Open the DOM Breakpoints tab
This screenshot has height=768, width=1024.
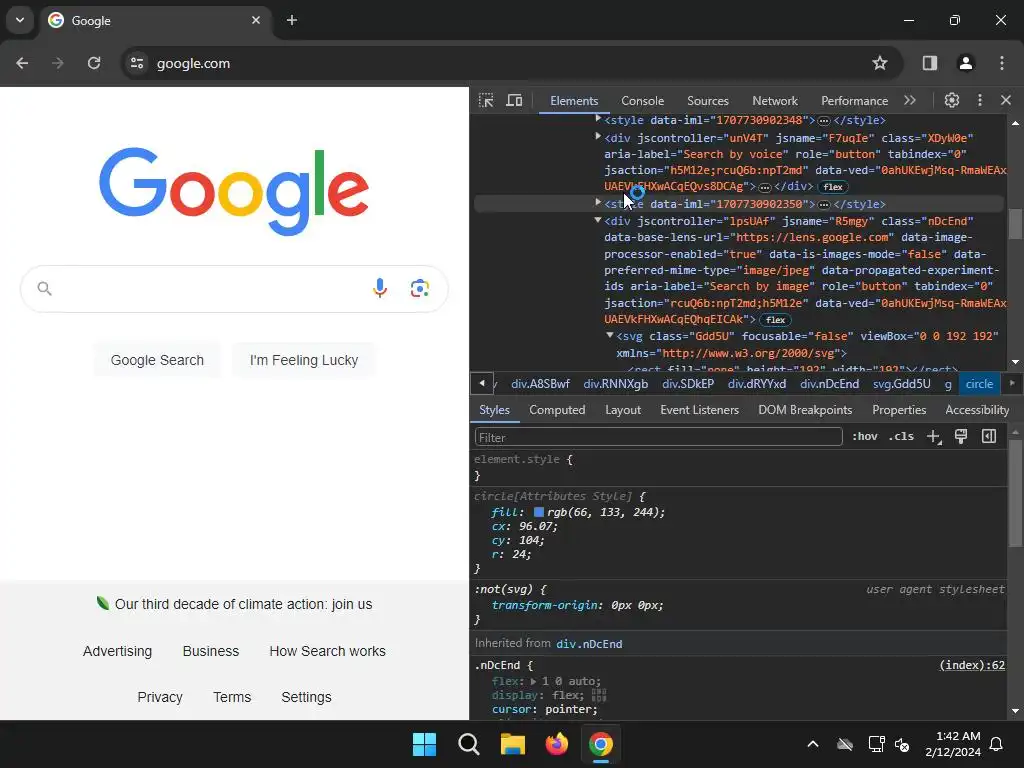[x=805, y=409]
